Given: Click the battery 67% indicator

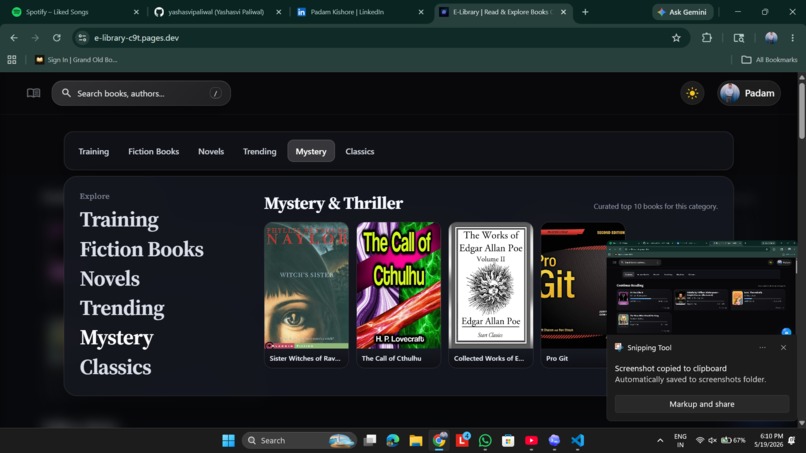Looking at the screenshot, I should [733, 441].
